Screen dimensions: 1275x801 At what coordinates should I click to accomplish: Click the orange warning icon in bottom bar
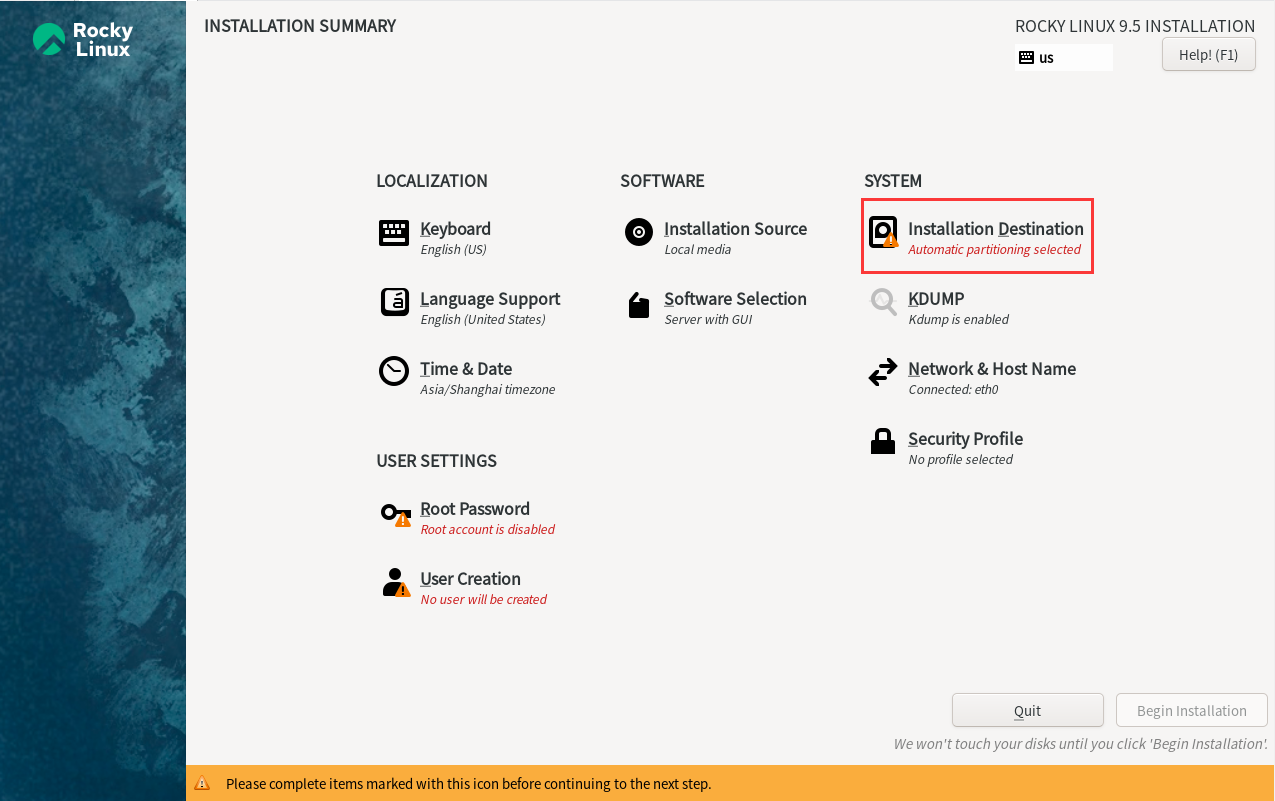pyautogui.click(x=202, y=784)
